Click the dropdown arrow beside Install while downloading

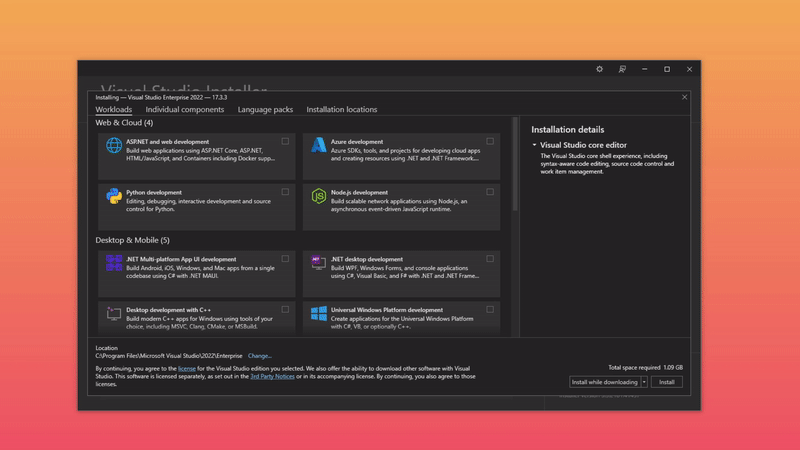pos(644,382)
